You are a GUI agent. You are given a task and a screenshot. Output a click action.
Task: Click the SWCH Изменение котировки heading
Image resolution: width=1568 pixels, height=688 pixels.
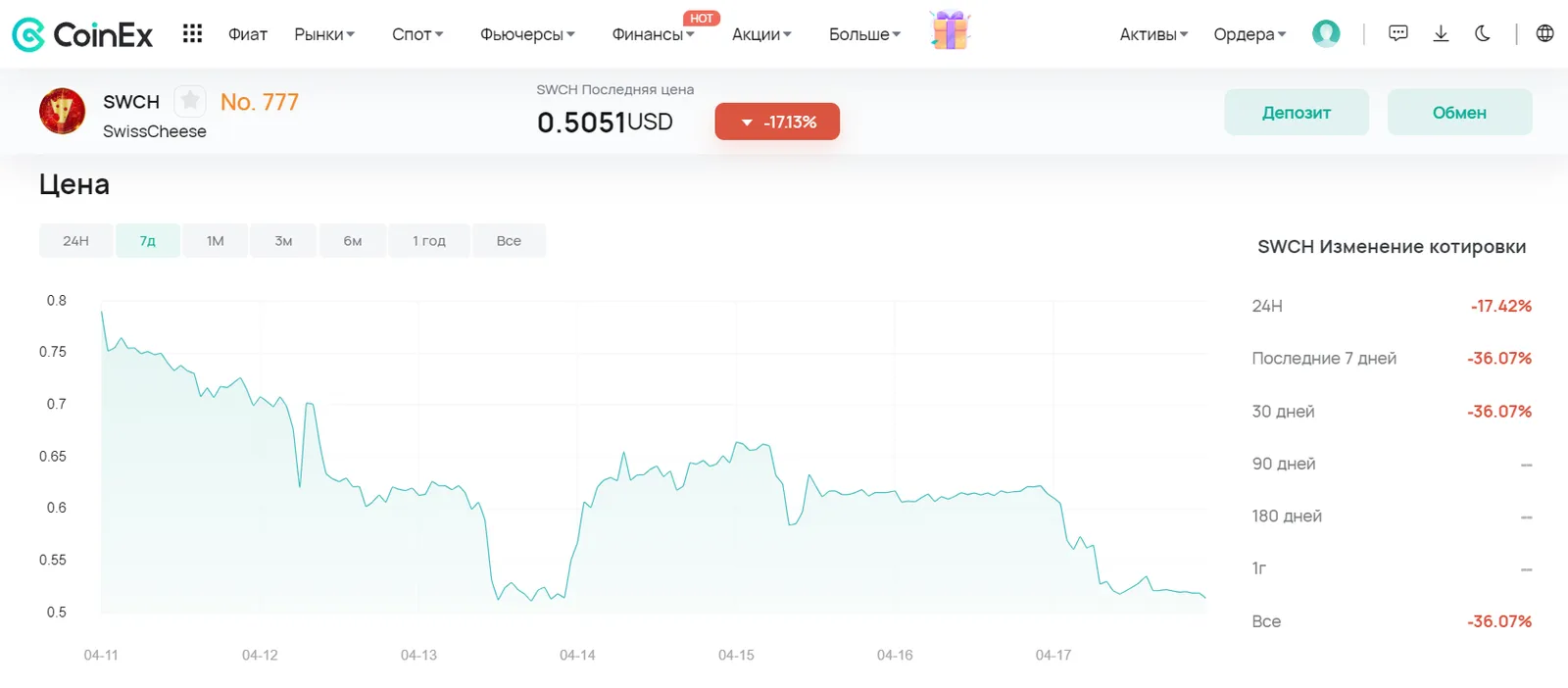point(1392,247)
